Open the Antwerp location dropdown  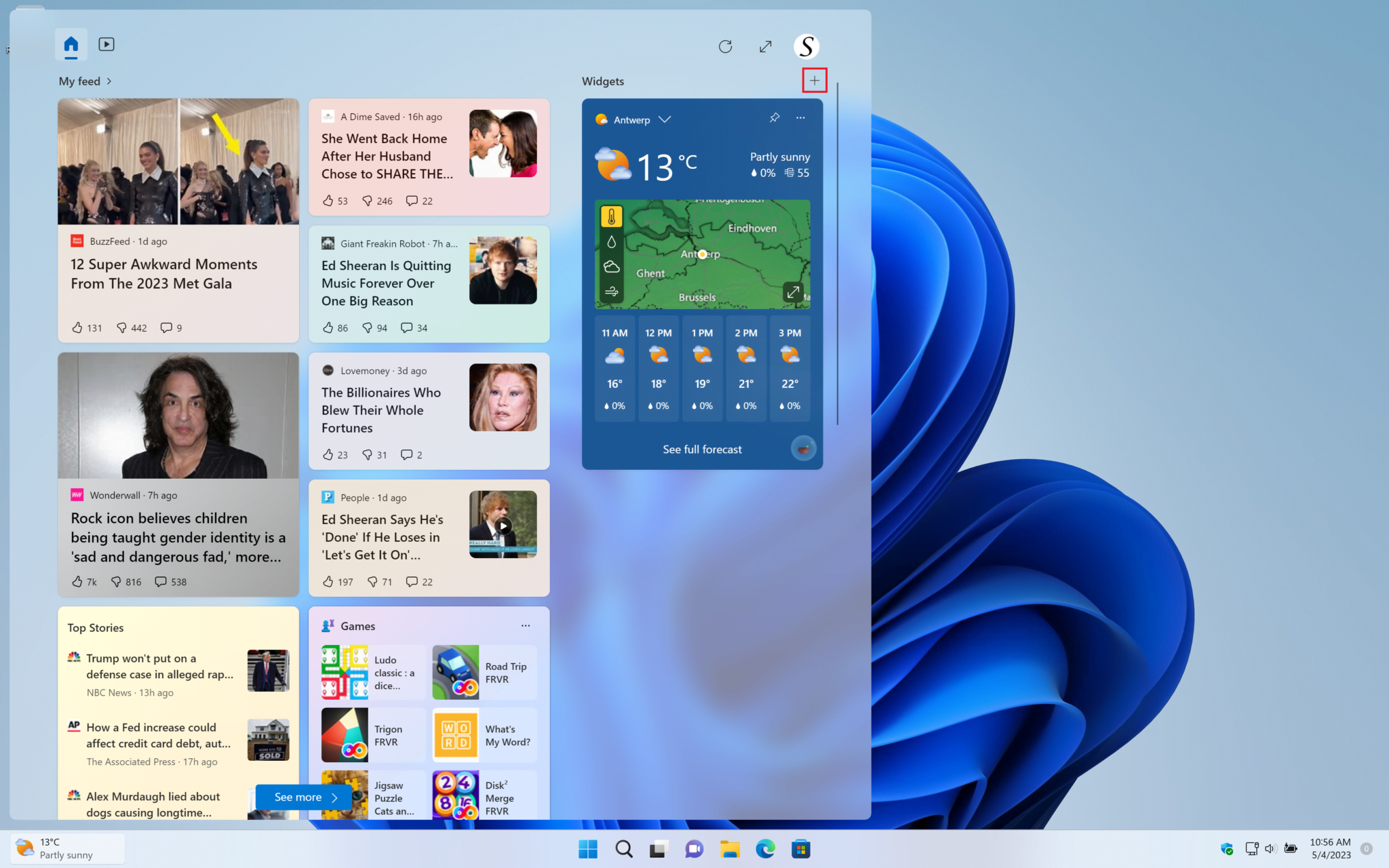[x=665, y=119]
